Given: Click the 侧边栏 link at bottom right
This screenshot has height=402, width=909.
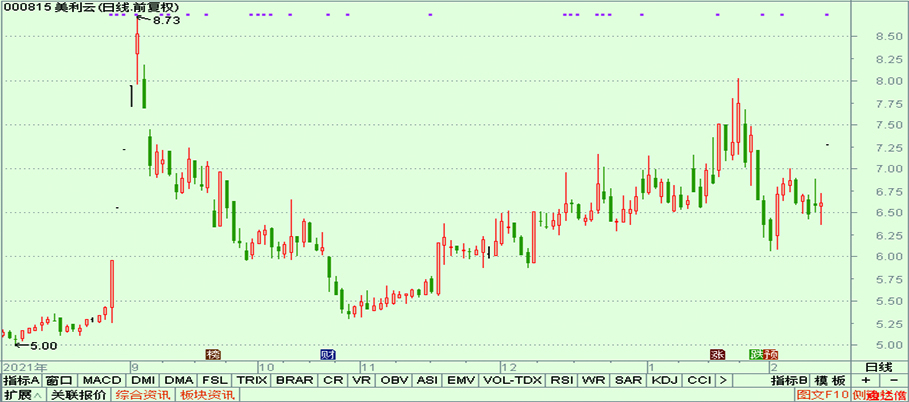Looking at the screenshot, I should click(878, 395).
